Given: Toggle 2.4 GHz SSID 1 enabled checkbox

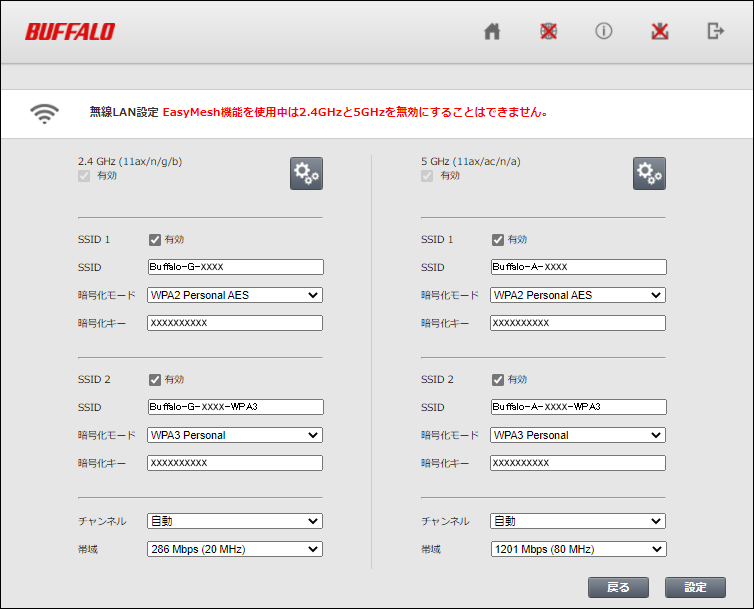Looking at the screenshot, I should (x=155, y=240).
